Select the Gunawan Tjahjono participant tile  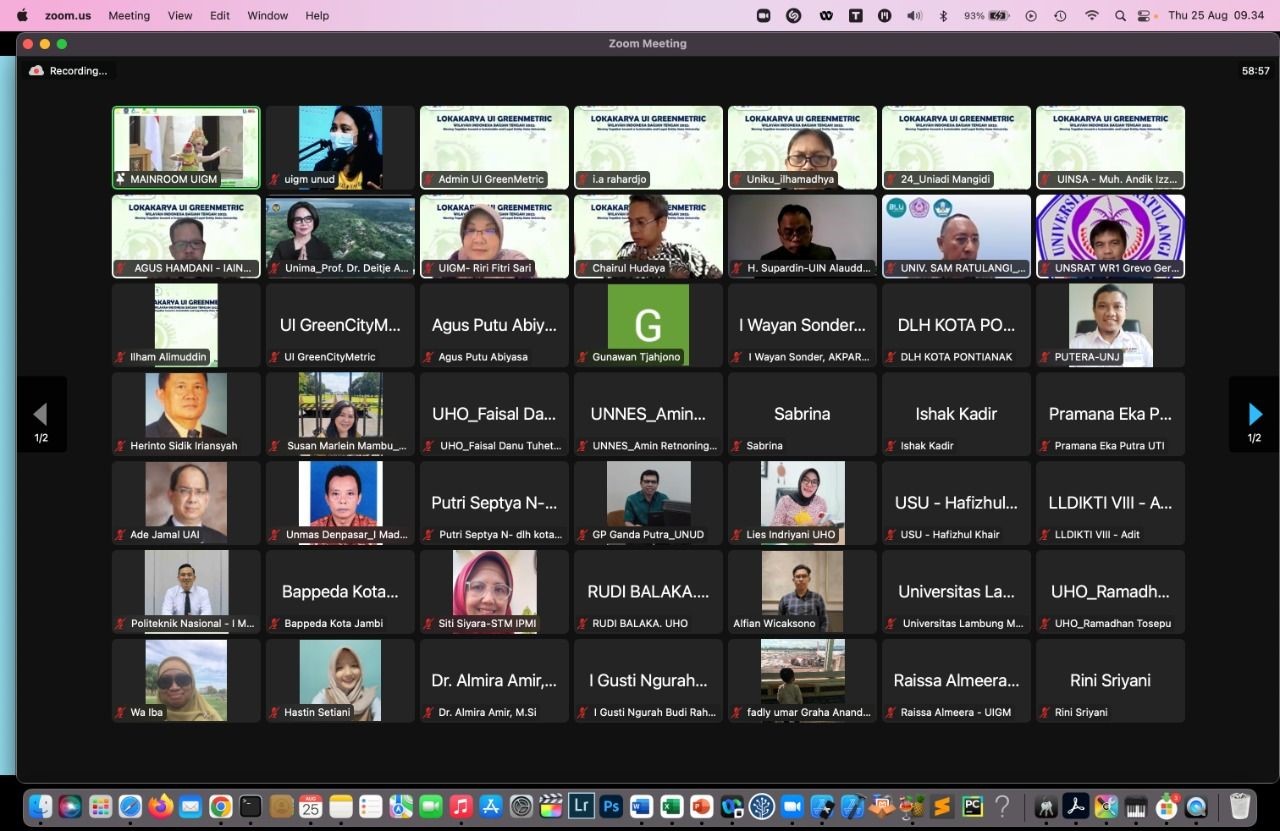tap(648, 325)
